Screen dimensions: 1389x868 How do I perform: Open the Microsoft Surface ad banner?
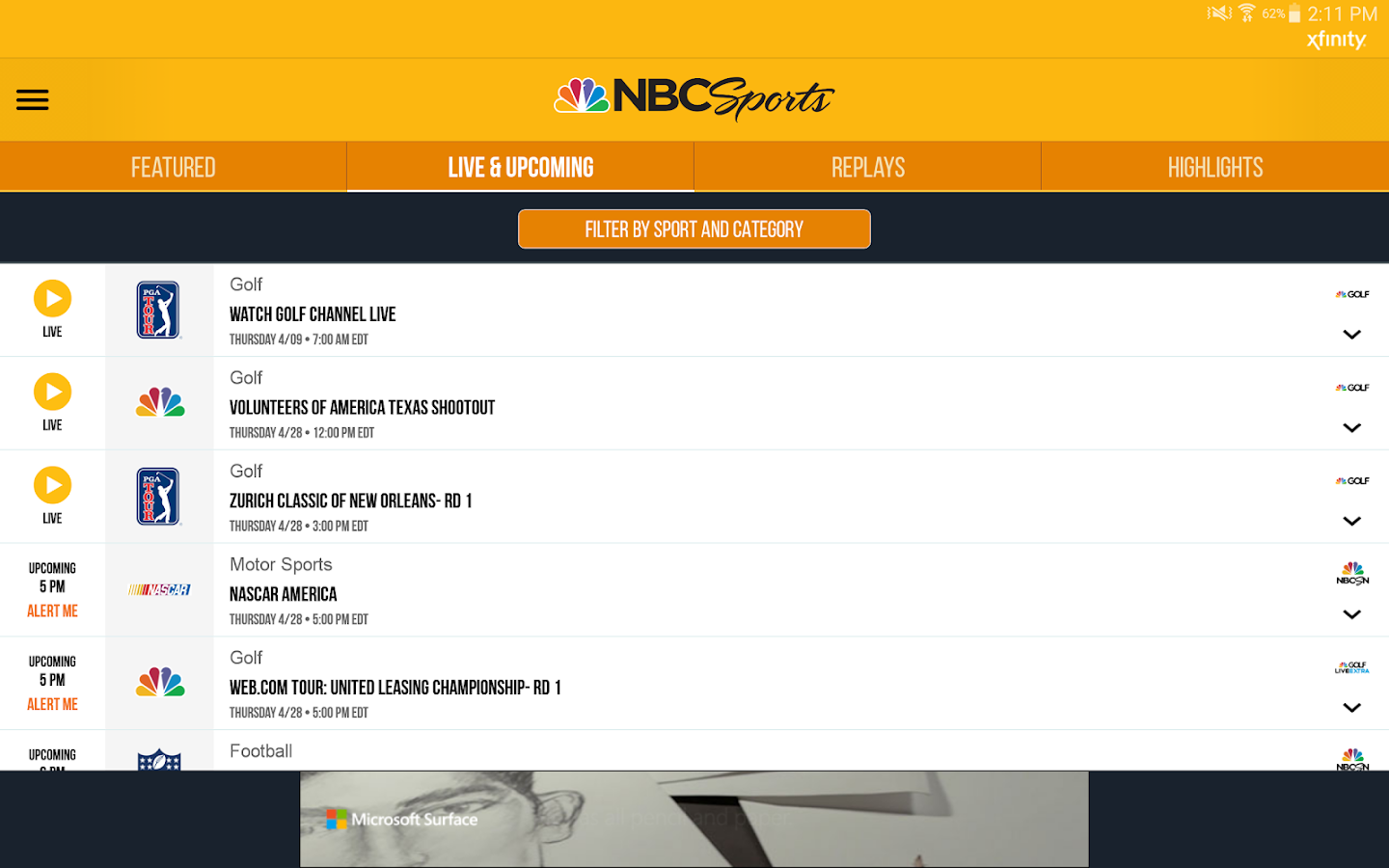point(694,819)
